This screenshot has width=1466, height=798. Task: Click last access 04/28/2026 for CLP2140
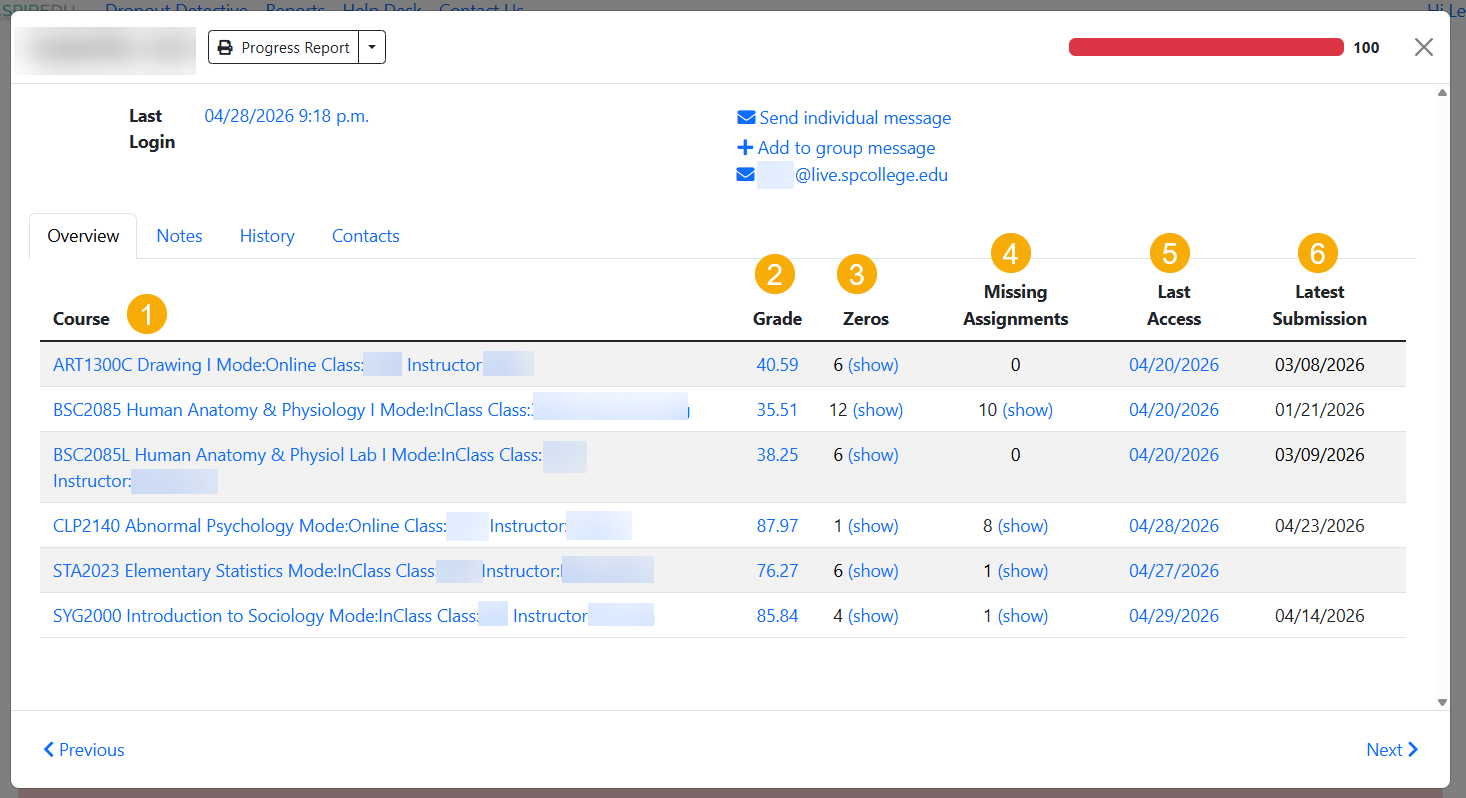[1174, 526]
